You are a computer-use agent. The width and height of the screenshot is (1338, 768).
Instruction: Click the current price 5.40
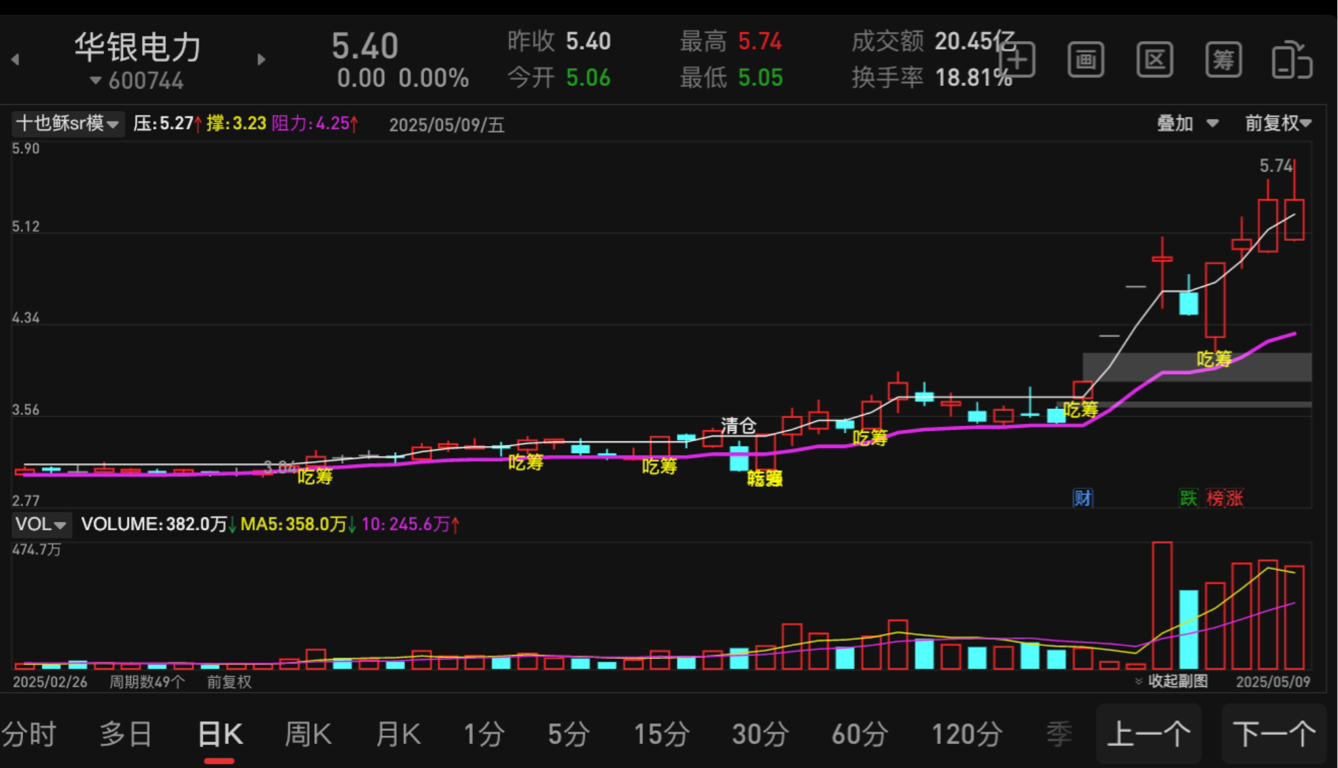365,46
